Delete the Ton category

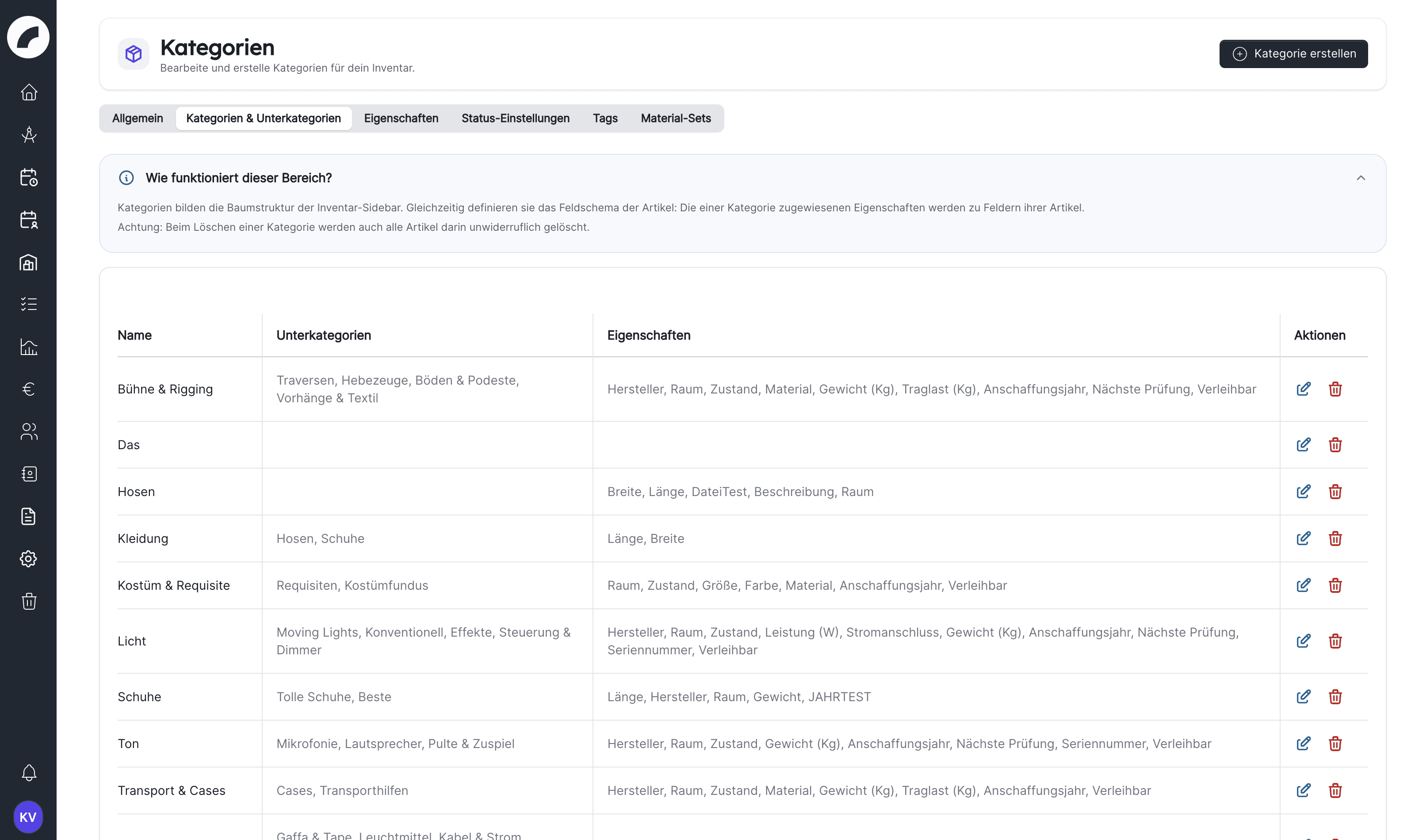coord(1335,743)
